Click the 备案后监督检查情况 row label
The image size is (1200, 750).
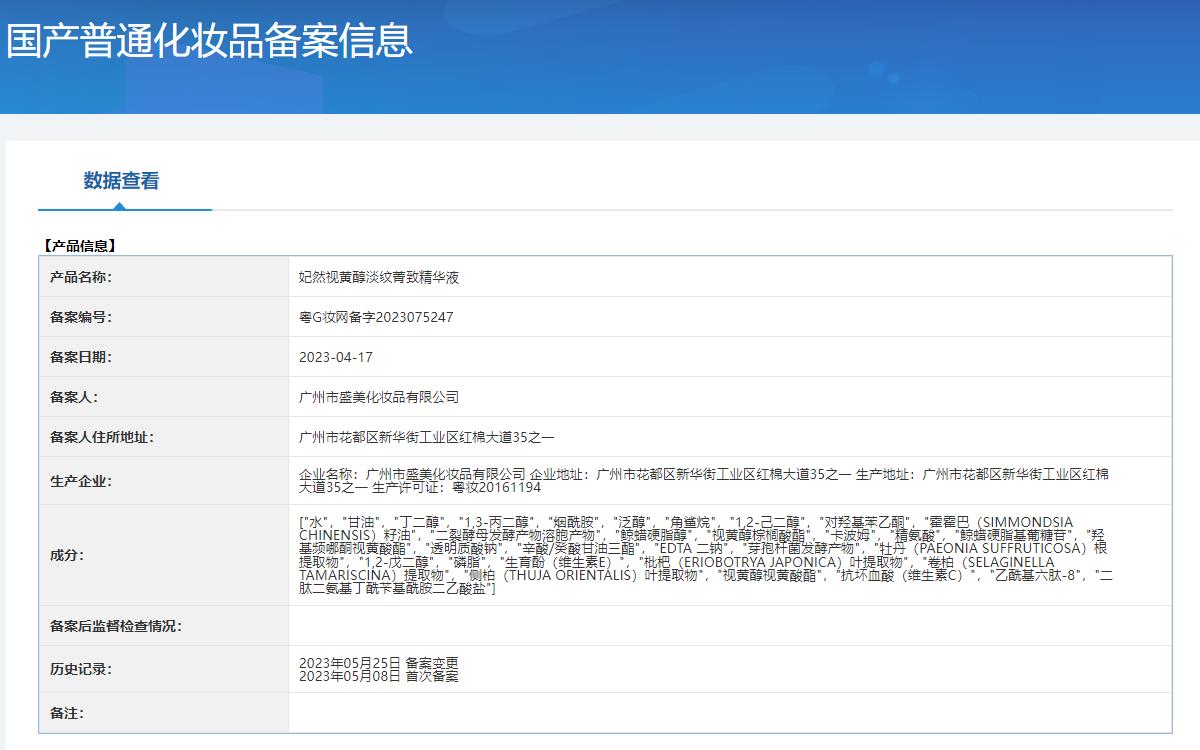pyautogui.click(x=116, y=626)
